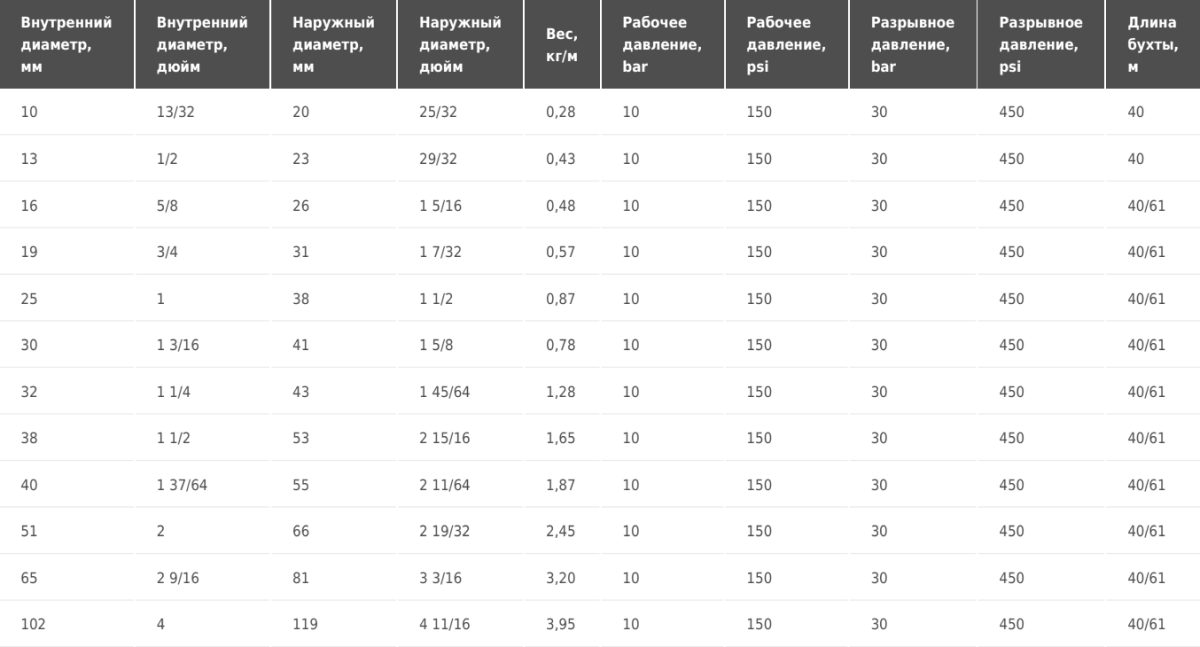This screenshot has height=647, width=1200.
Task: Click the 'Рабочее давление, psi' column header
Action: pyautogui.click(x=787, y=45)
